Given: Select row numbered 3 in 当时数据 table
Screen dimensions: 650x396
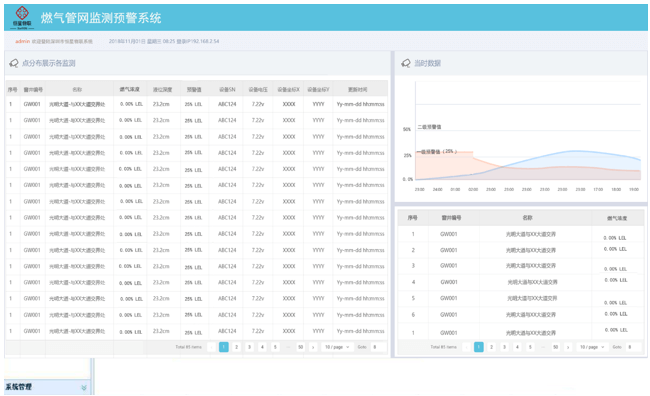Looking at the screenshot, I should [521, 266].
